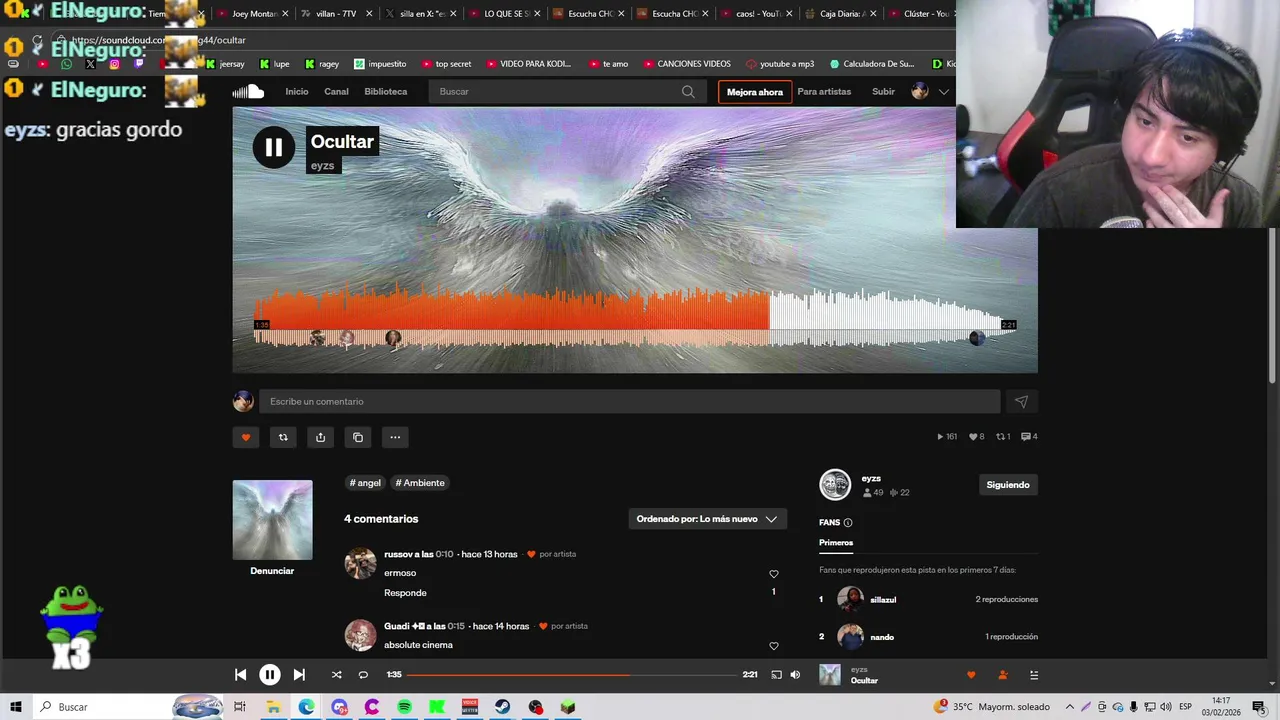Viewport: 1280px width, 720px height.
Task: Click 'Responde' under russov's comment
Action: 405,593
